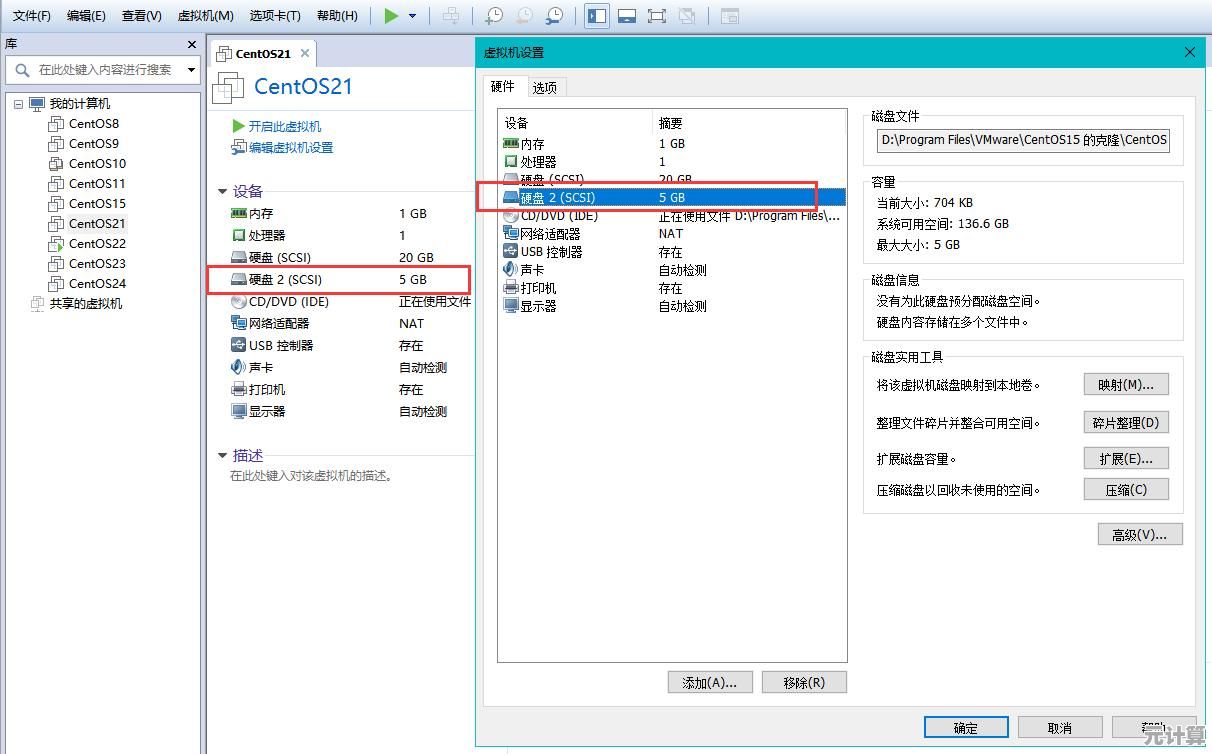Click 硬盘 2 (SCSI) icon in main window
Viewport: 1212px width, 754px height.
(x=238, y=279)
